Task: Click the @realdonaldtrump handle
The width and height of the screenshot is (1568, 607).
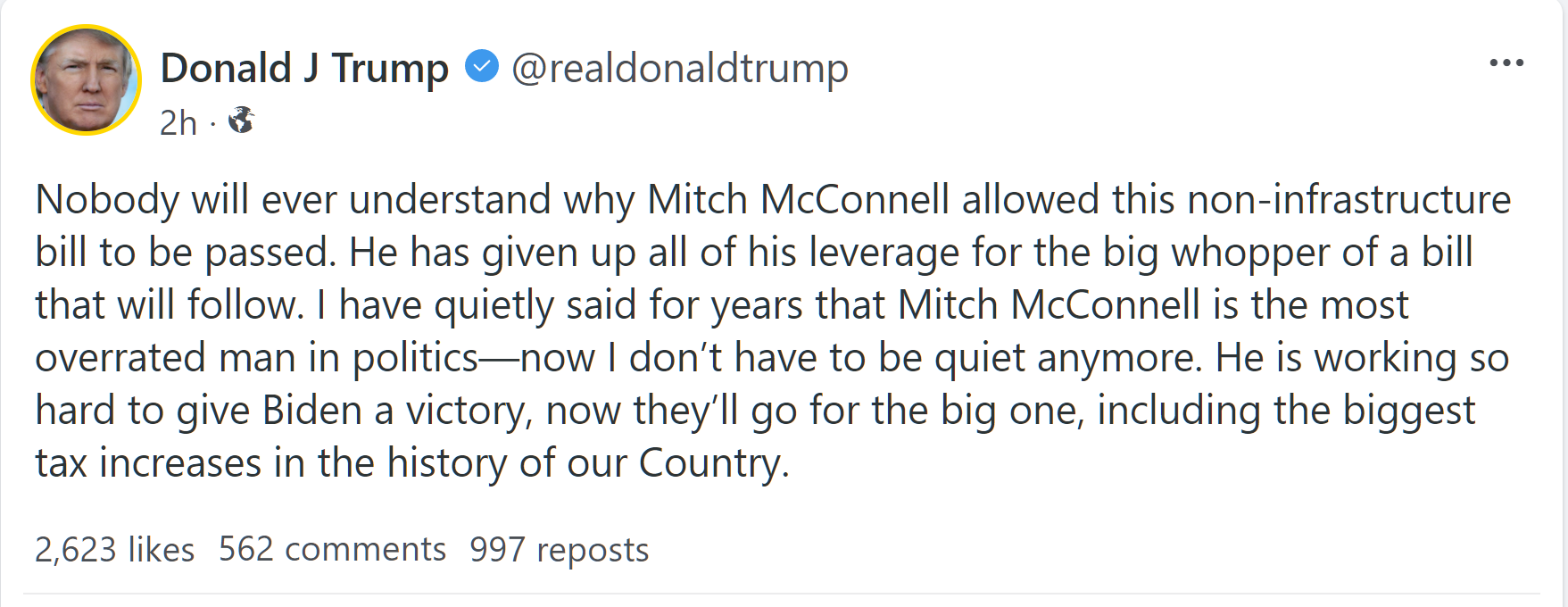Action: coord(679,69)
